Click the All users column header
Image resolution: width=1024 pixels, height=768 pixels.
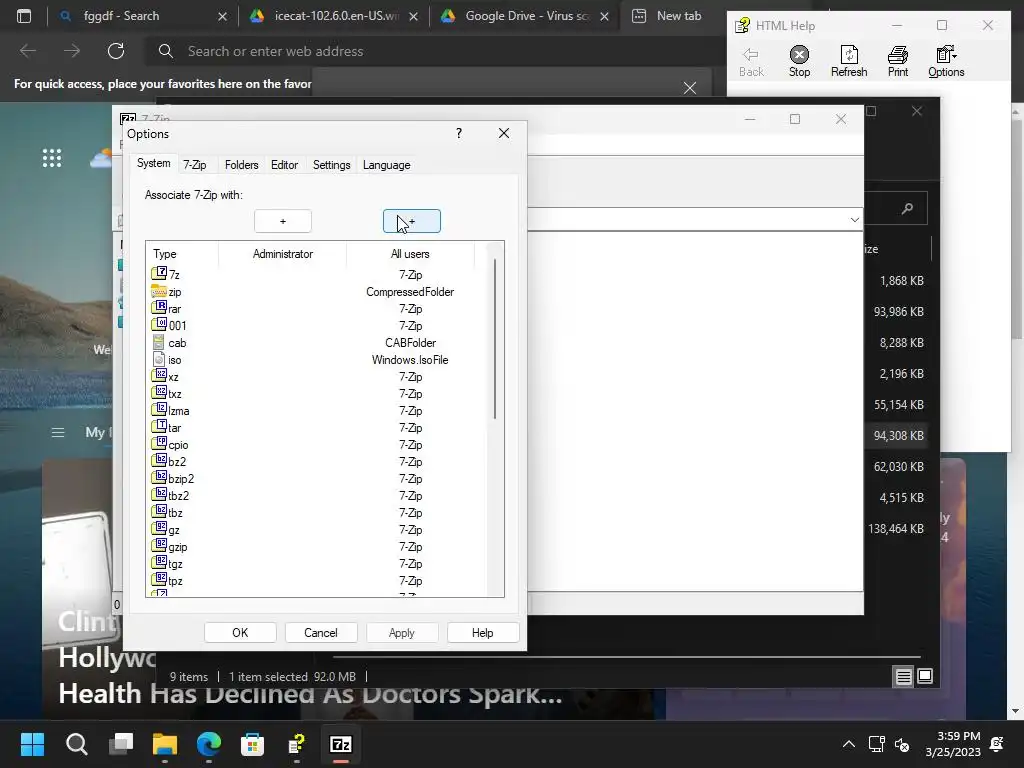pos(410,254)
